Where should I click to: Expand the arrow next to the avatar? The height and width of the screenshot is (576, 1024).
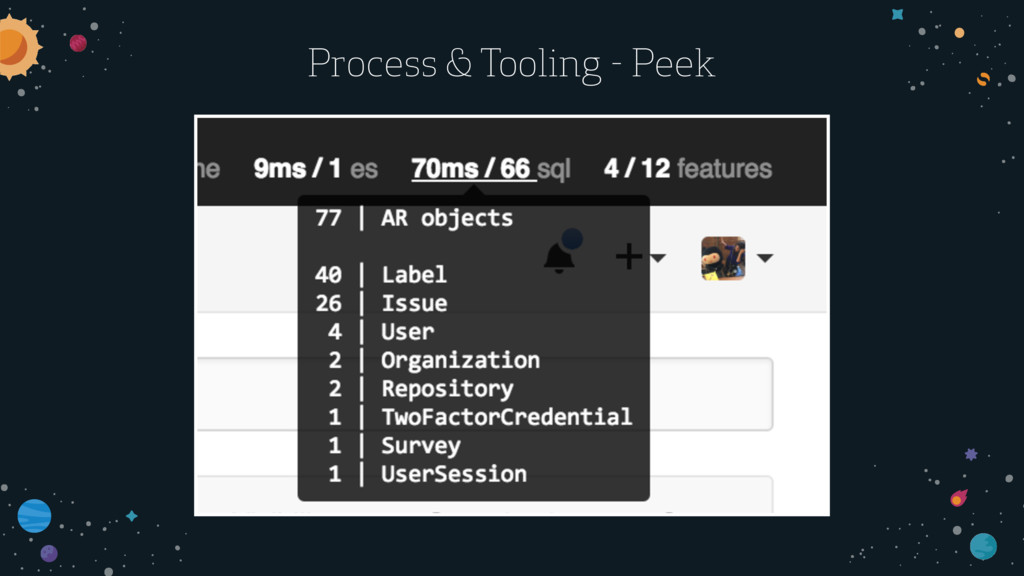(765, 258)
